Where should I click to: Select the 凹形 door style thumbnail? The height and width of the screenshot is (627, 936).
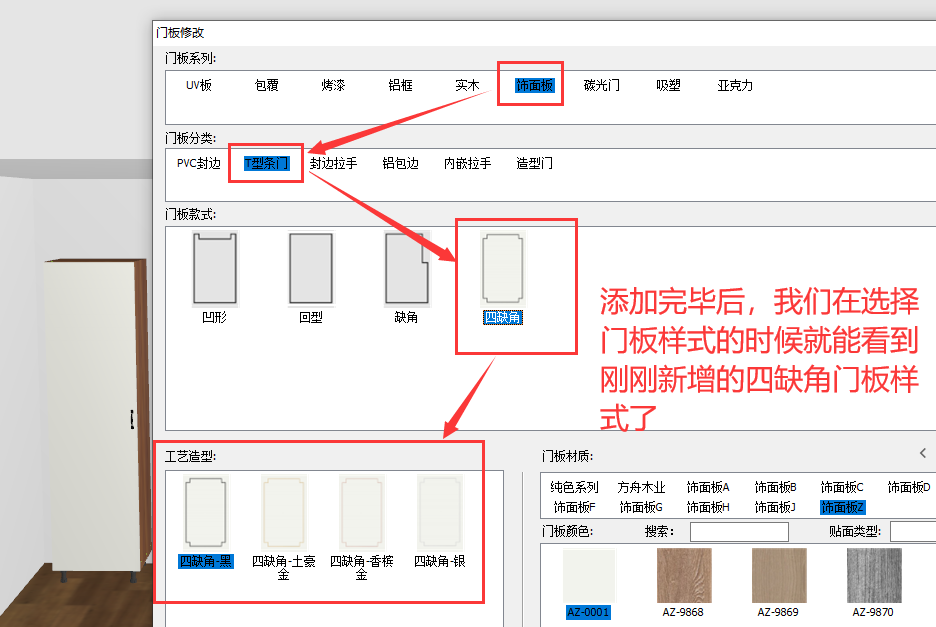[214, 269]
